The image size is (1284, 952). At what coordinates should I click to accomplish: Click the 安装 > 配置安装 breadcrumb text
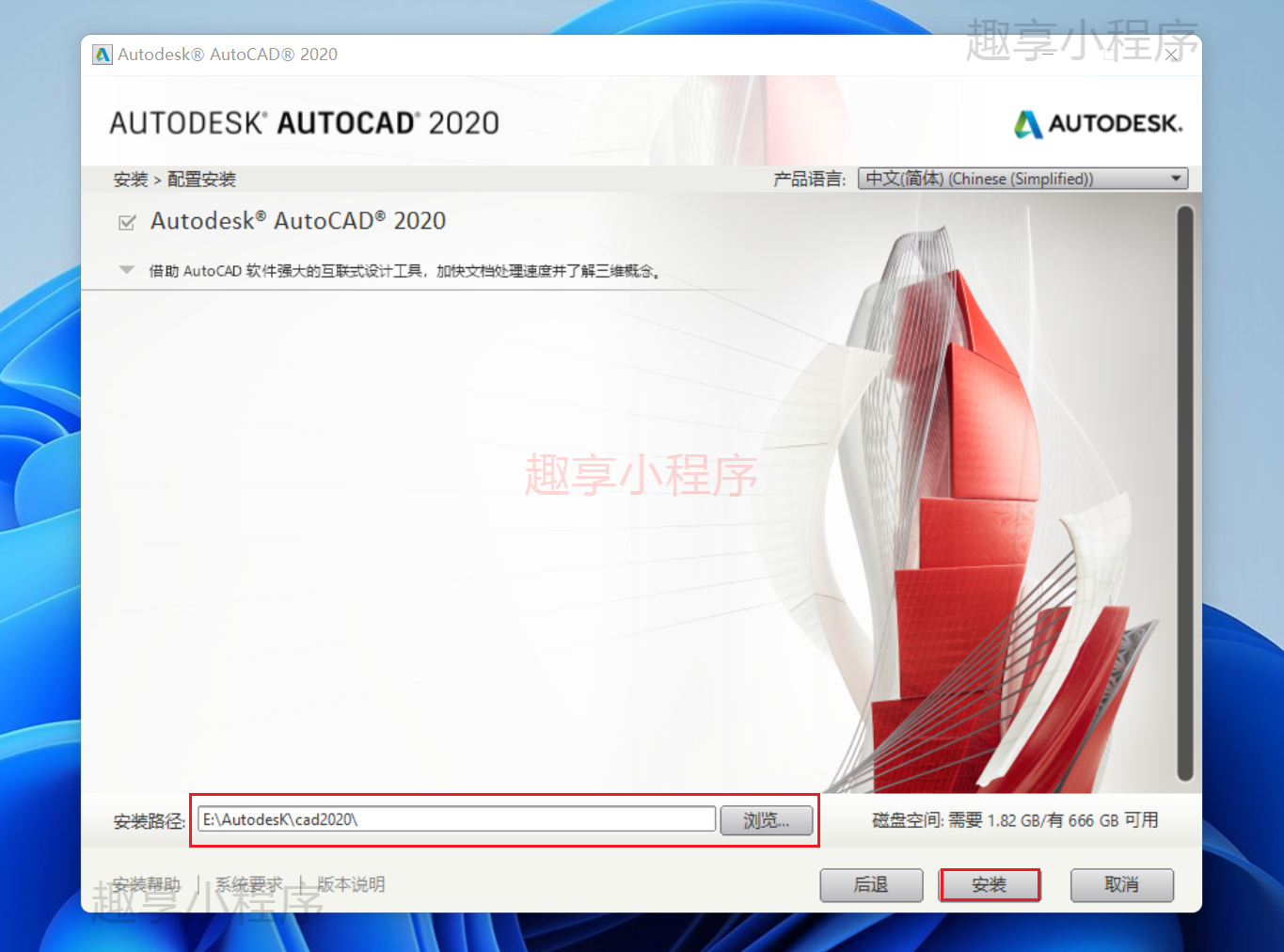pyautogui.click(x=175, y=180)
